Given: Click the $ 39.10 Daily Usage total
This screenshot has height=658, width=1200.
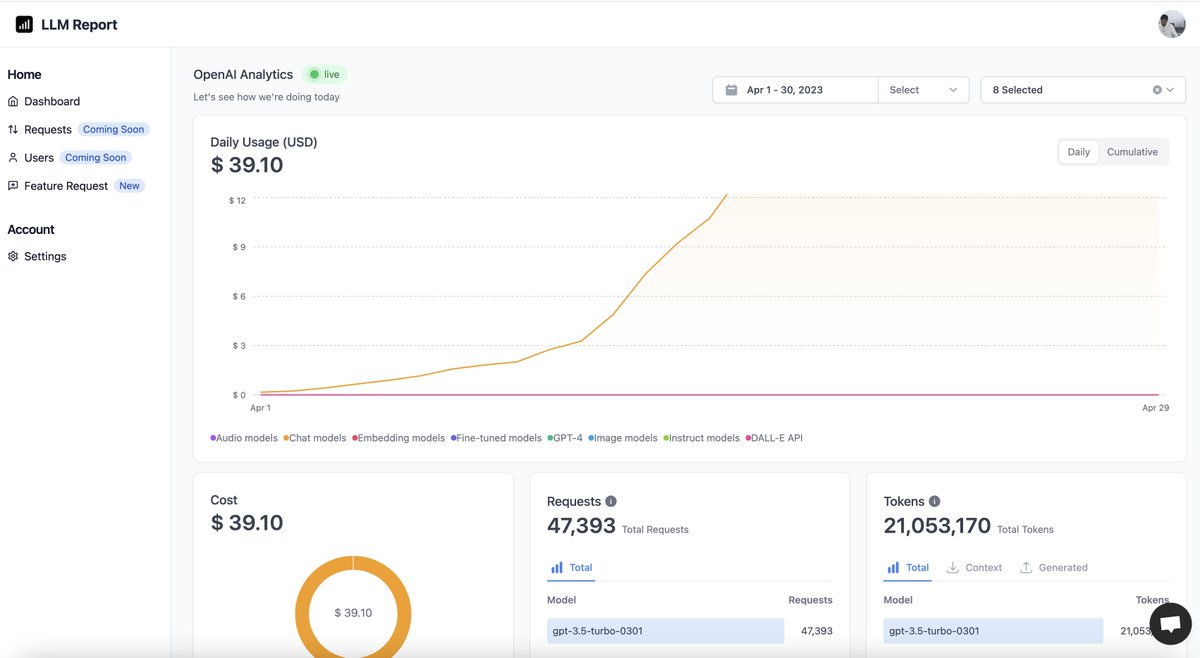Looking at the screenshot, I should click(x=247, y=165).
